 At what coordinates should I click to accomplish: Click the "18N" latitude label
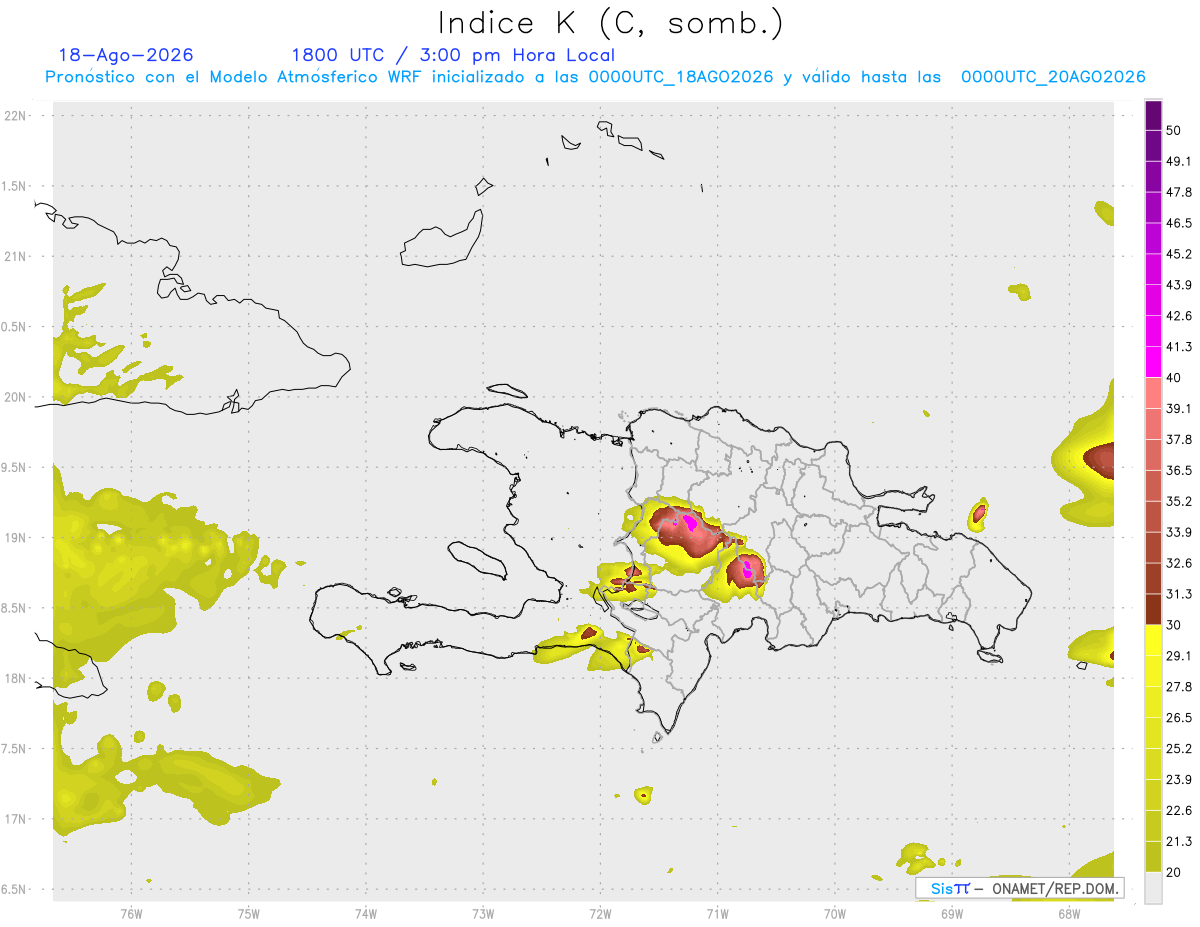15,678
